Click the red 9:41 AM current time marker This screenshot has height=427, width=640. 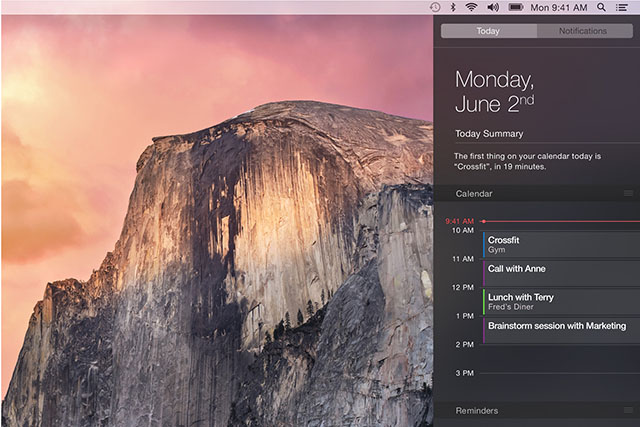[x=460, y=221]
